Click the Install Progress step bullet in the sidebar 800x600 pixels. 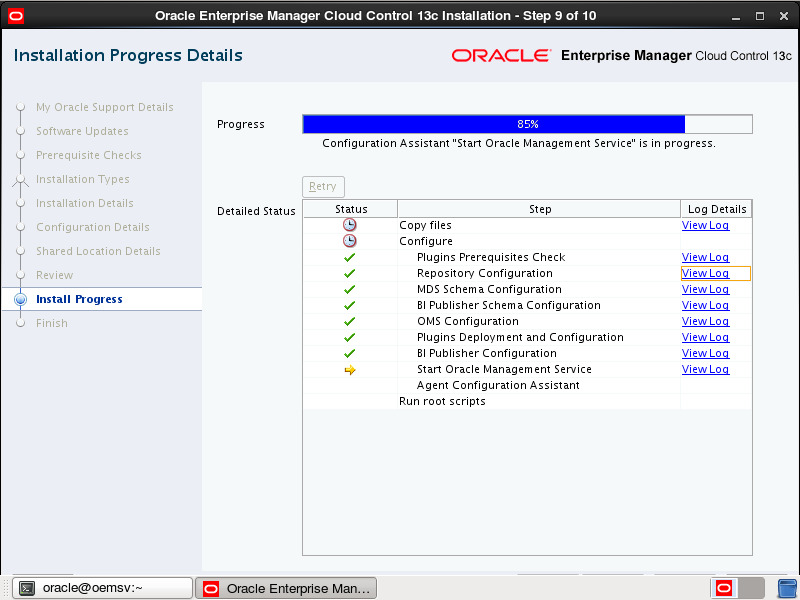(x=20, y=299)
